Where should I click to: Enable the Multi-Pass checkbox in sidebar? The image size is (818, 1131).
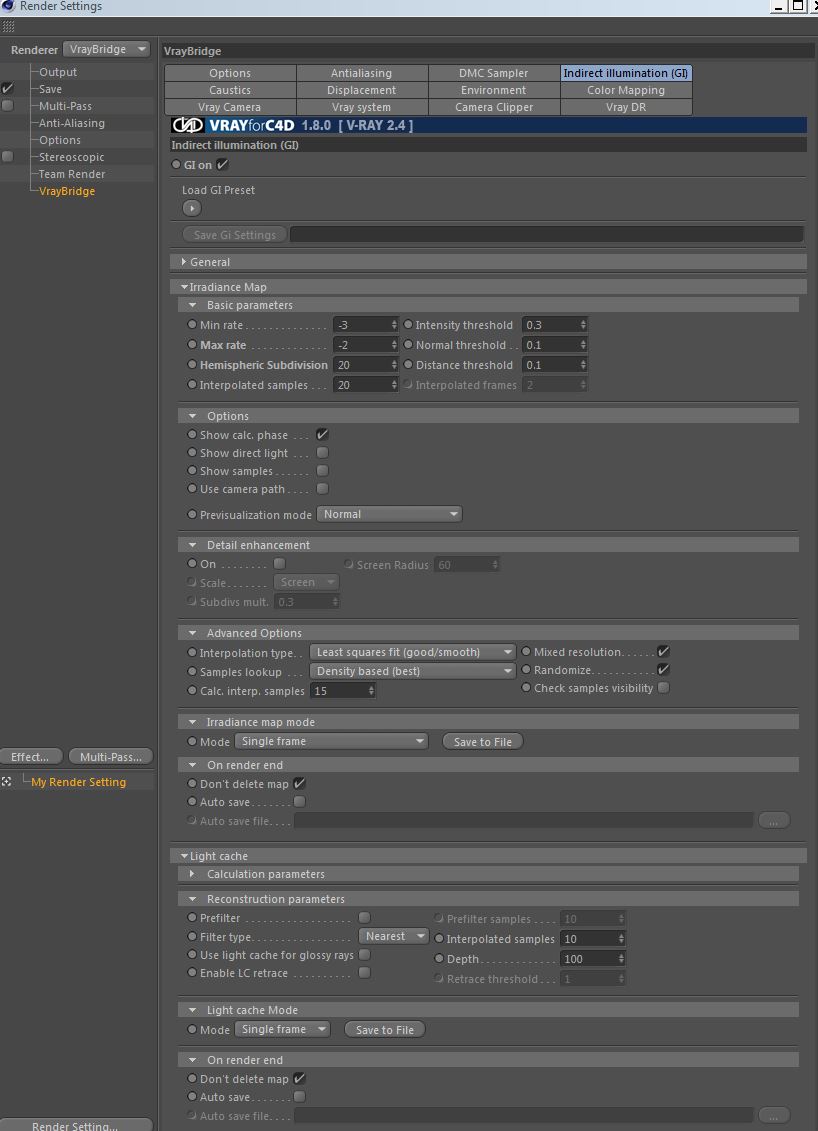pyautogui.click(x=7, y=106)
